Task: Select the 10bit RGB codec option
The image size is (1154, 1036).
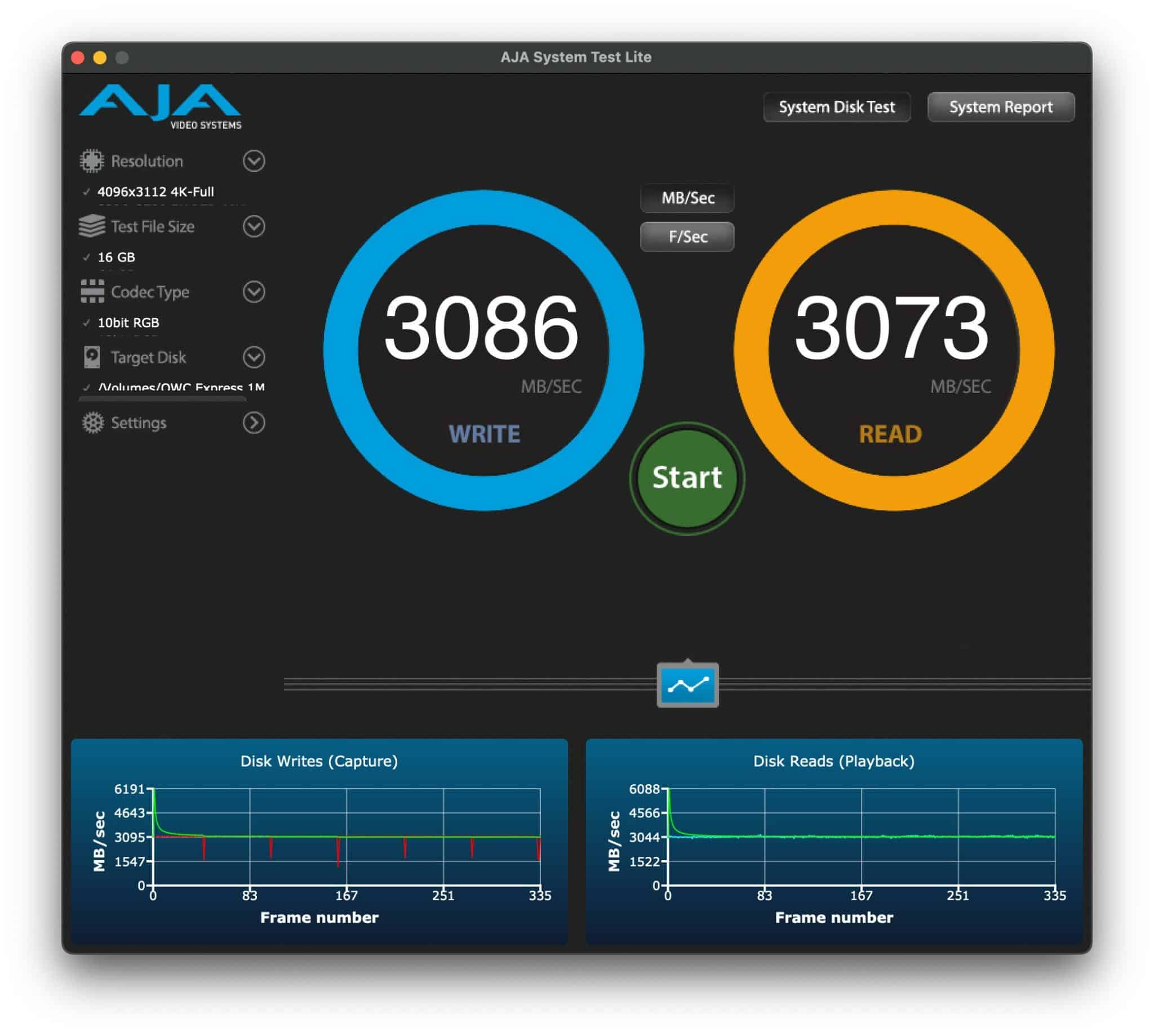Action: click(123, 323)
